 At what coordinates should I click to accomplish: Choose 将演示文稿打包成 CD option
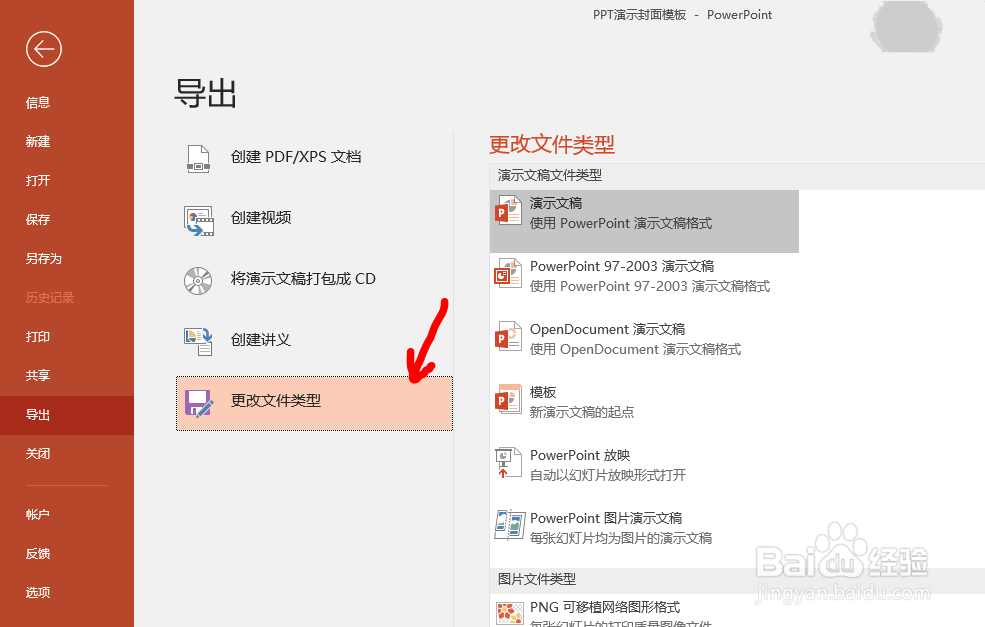pyautogui.click(x=314, y=279)
